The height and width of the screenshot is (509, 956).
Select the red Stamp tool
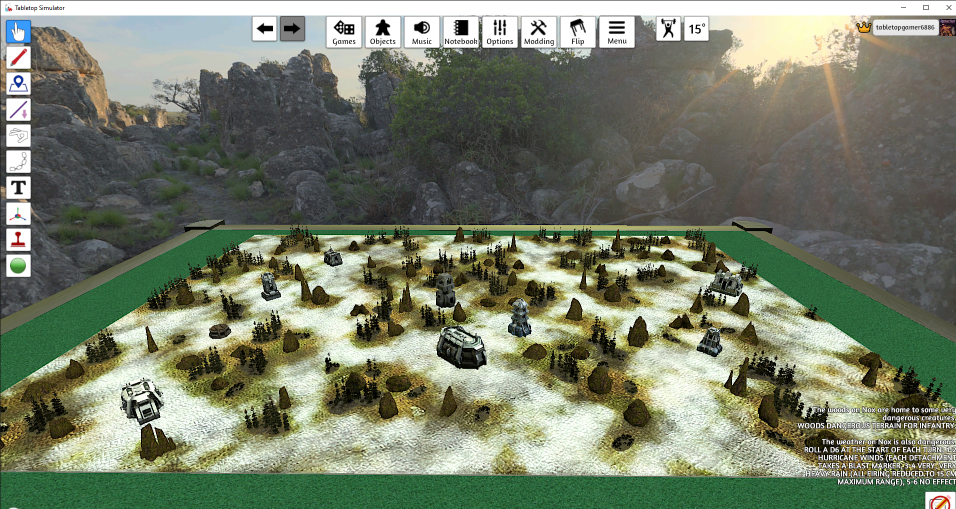18,240
